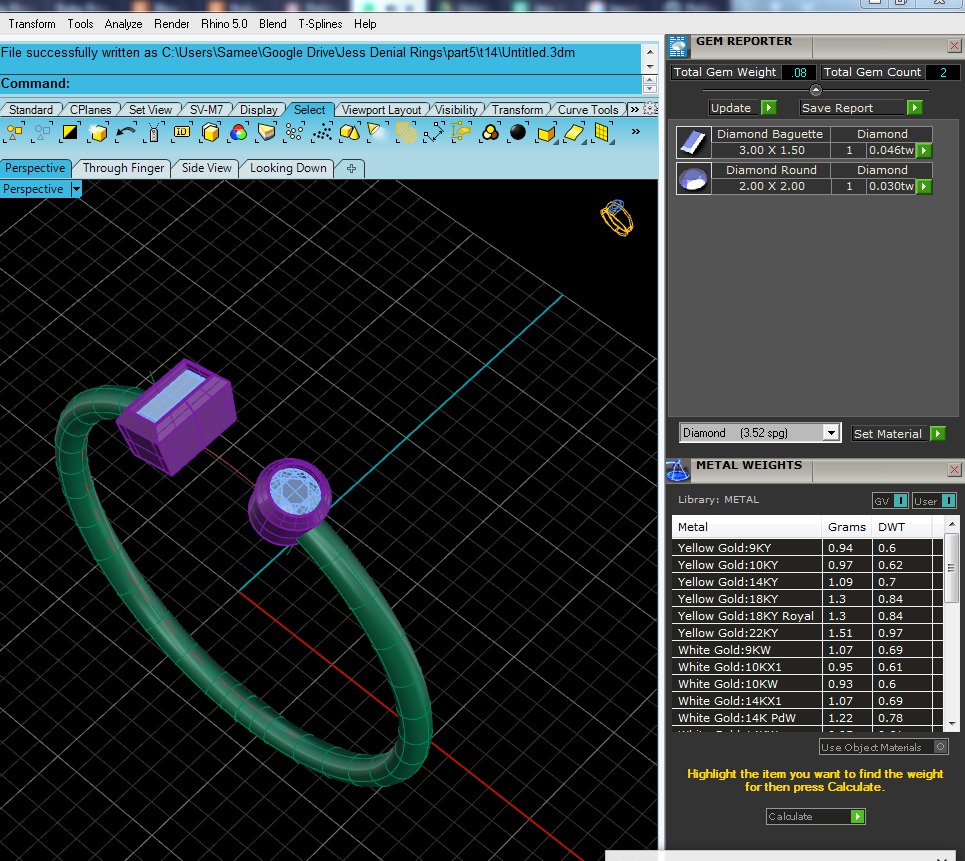Click the metal list scroll-down arrow

pos(952,724)
